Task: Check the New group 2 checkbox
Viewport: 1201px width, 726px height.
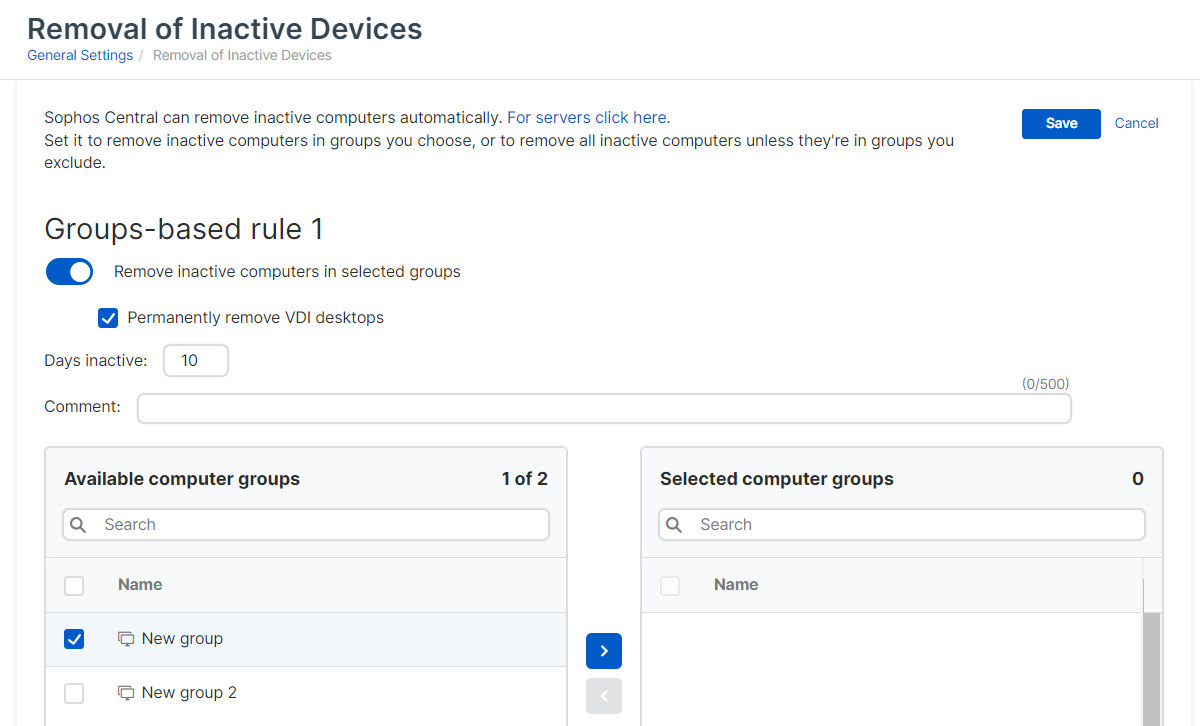Action: pos(74,693)
